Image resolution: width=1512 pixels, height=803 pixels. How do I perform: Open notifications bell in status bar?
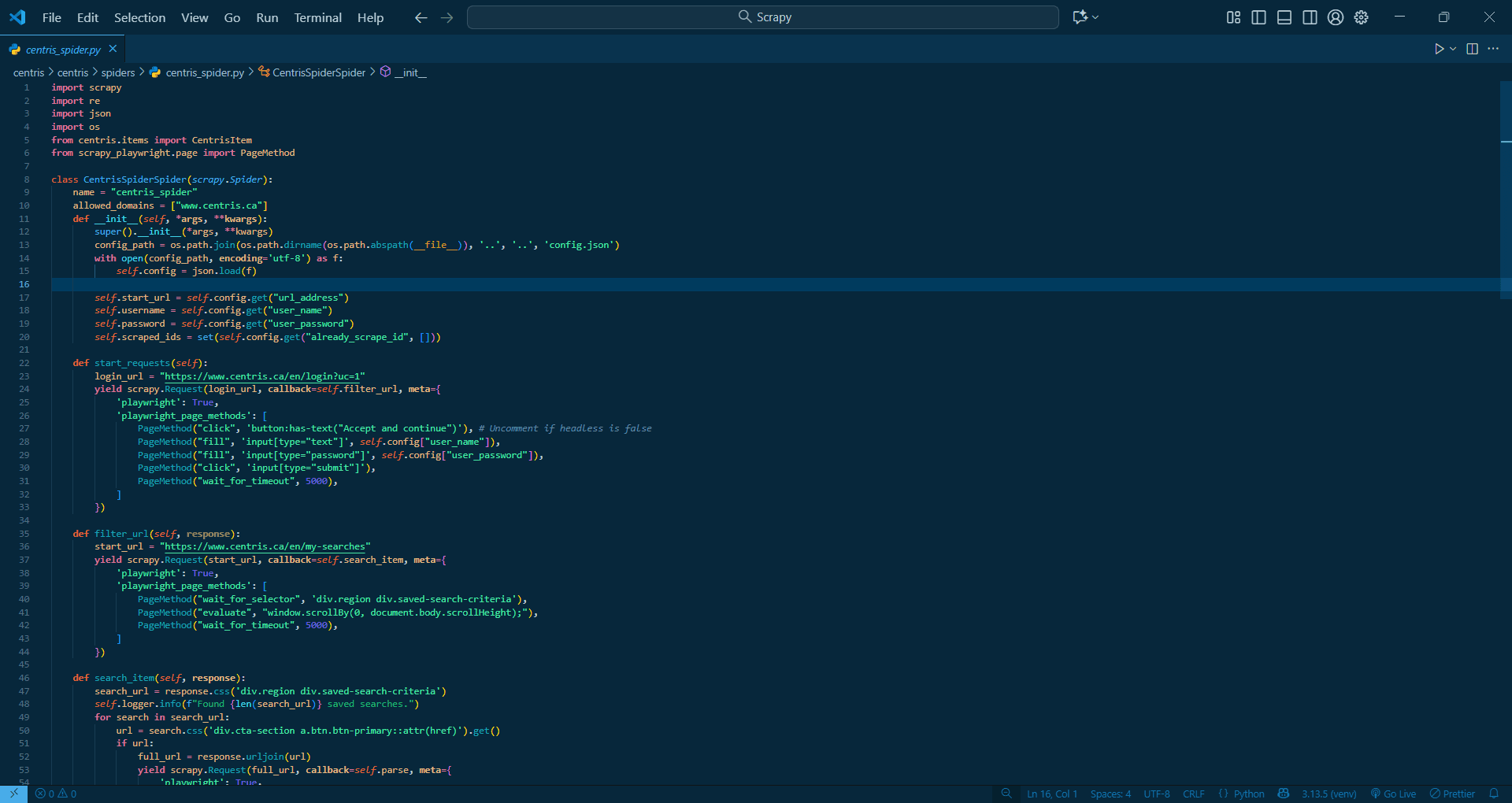1494,794
